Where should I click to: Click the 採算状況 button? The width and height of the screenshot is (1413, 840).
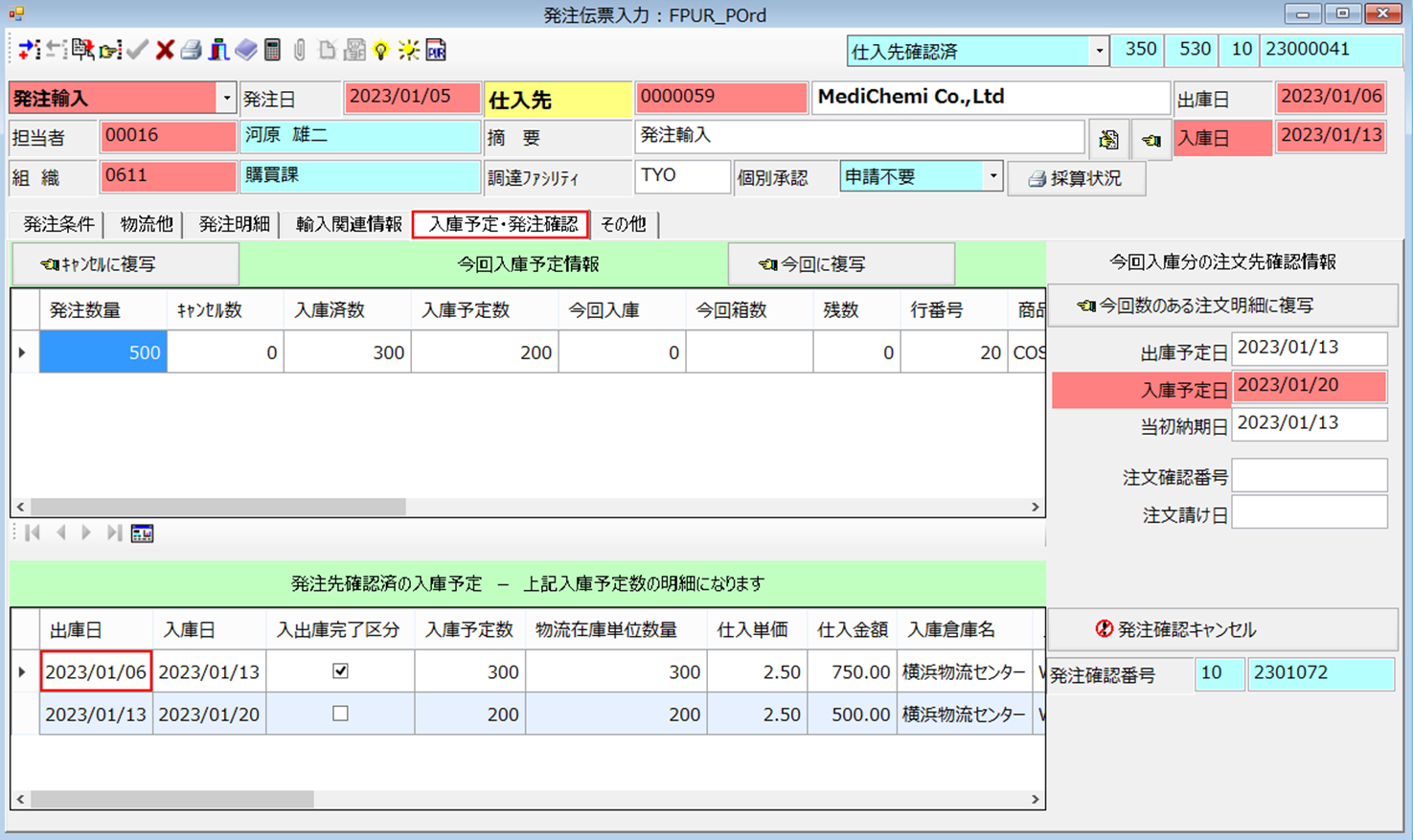(1076, 179)
